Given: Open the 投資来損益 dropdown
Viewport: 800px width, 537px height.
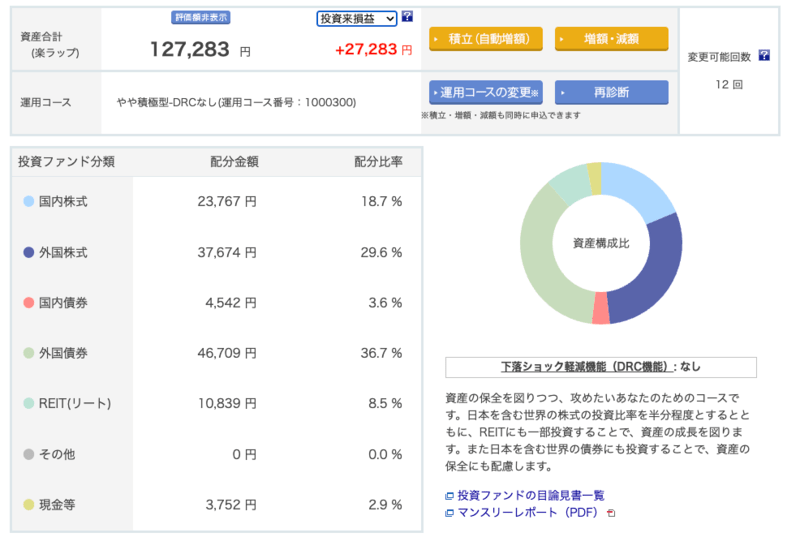Looking at the screenshot, I should 357,19.
